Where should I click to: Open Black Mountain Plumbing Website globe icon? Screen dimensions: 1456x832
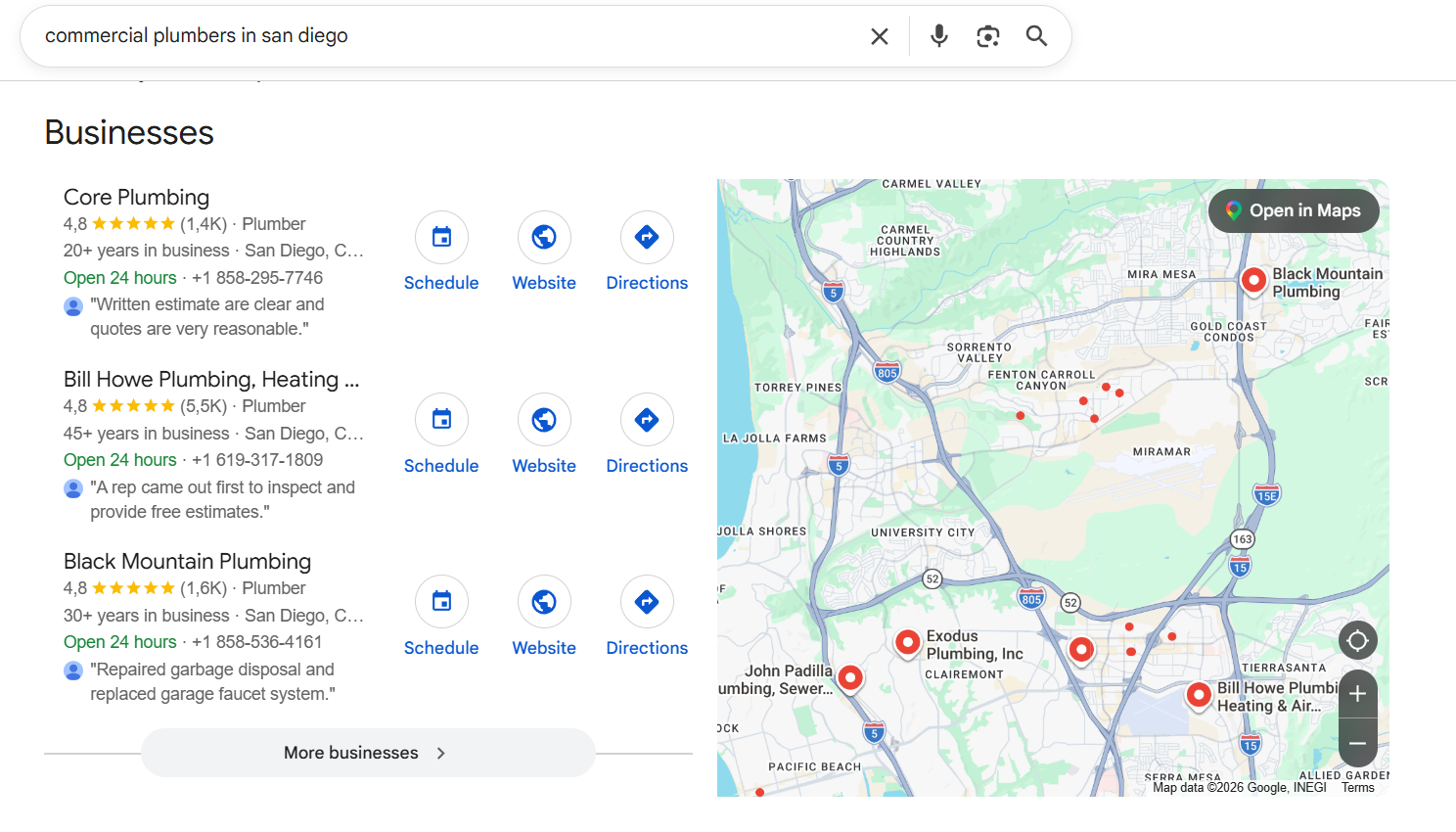tap(544, 601)
